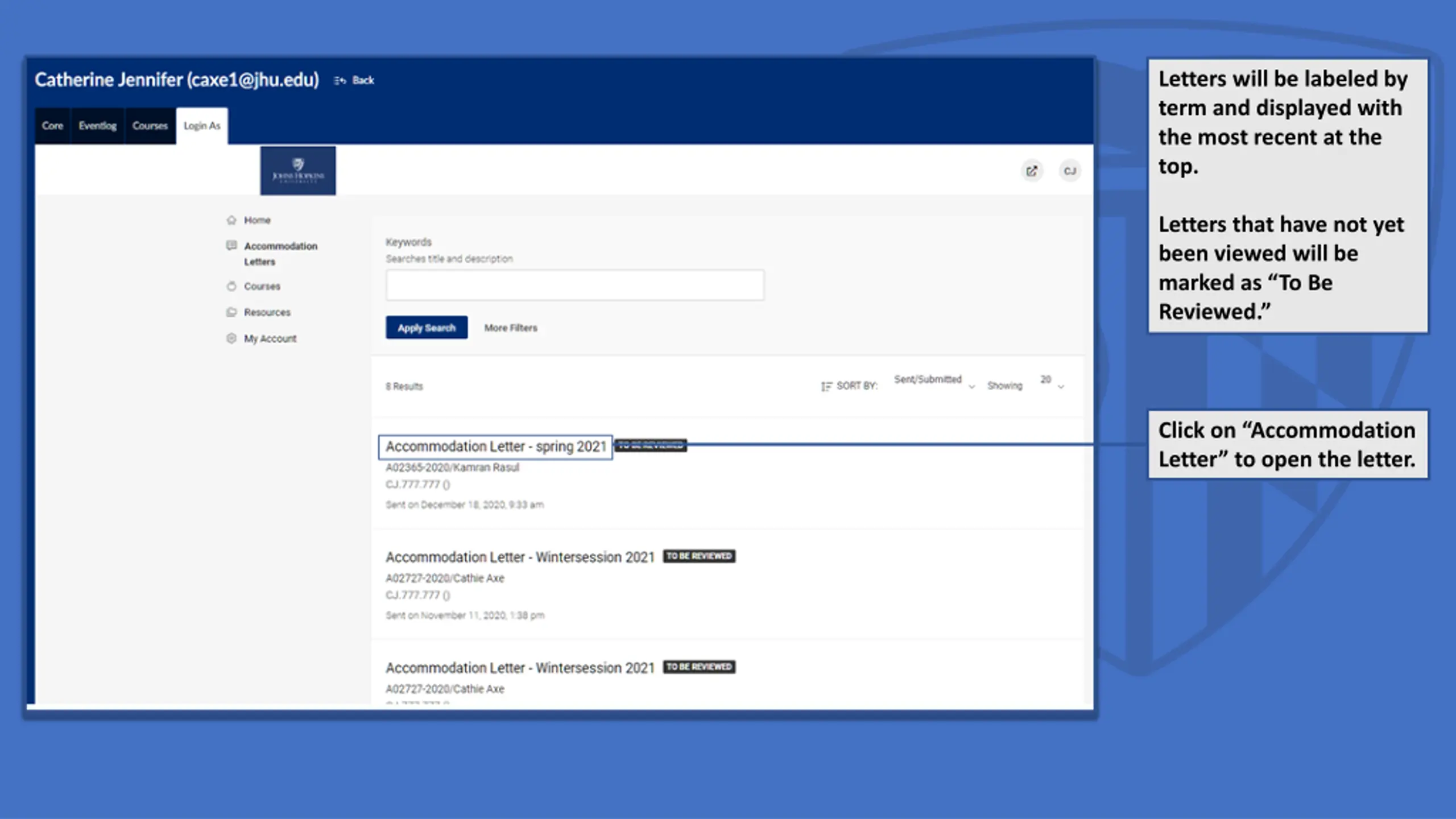Click the Home icon in sidebar
1456x819 pixels.
[231, 220]
